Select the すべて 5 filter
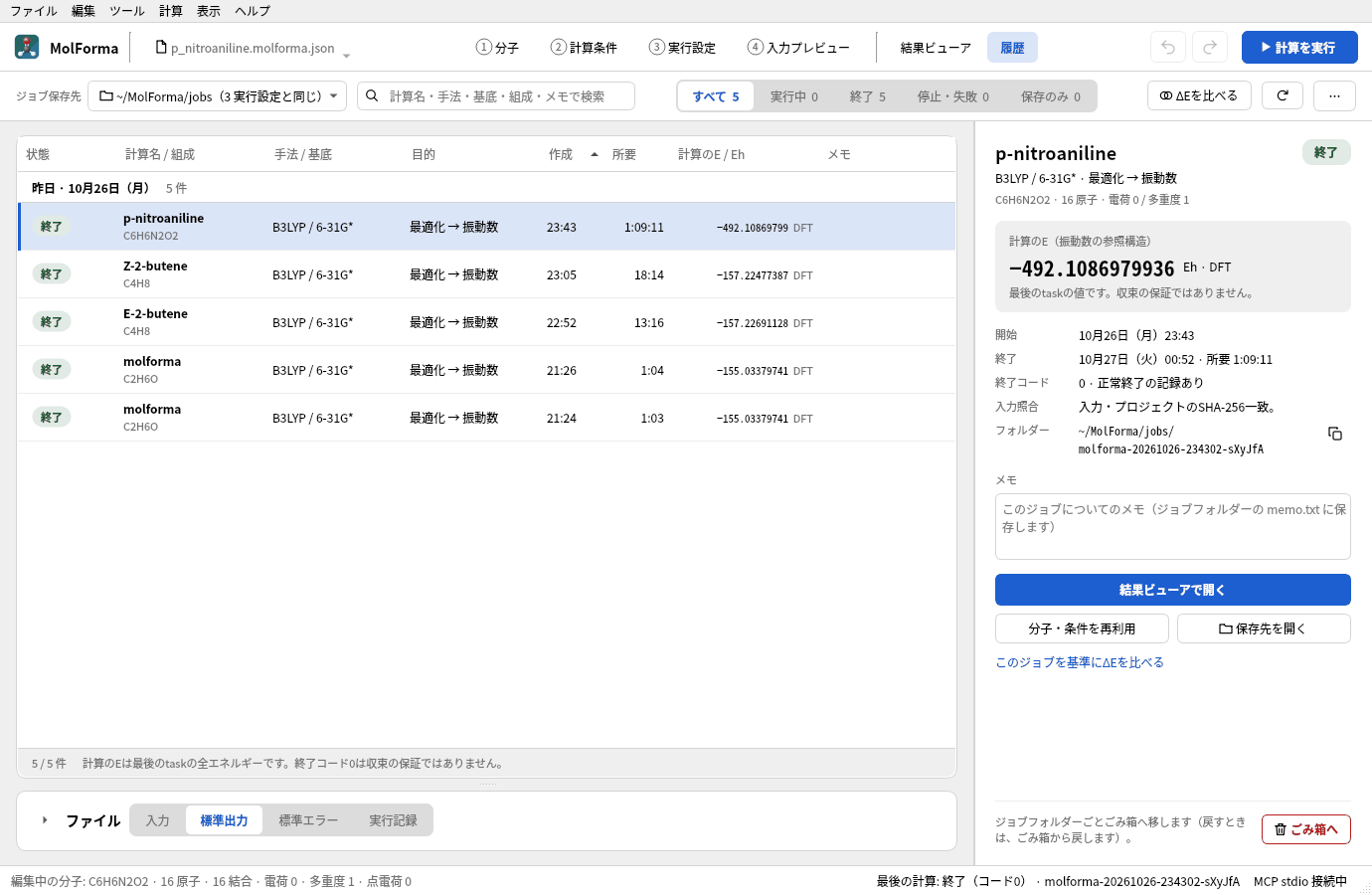The image size is (1372, 895). (x=716, y=96)
